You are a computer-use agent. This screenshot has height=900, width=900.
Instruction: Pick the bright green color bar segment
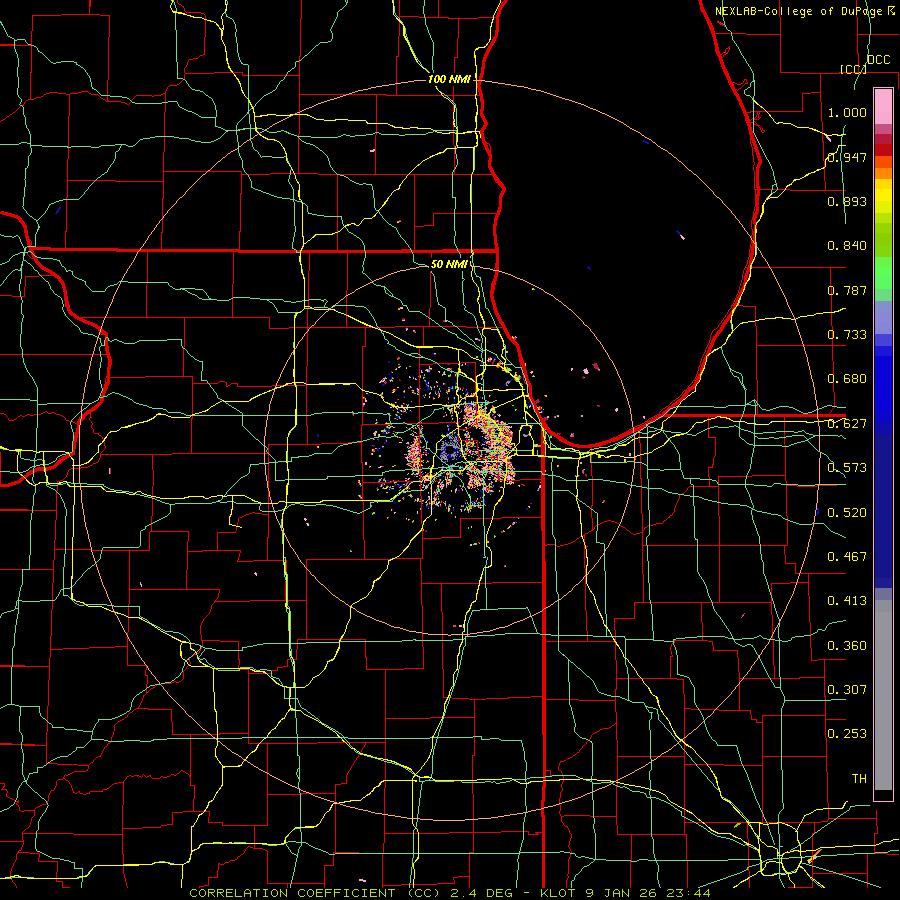pos(883,273)
